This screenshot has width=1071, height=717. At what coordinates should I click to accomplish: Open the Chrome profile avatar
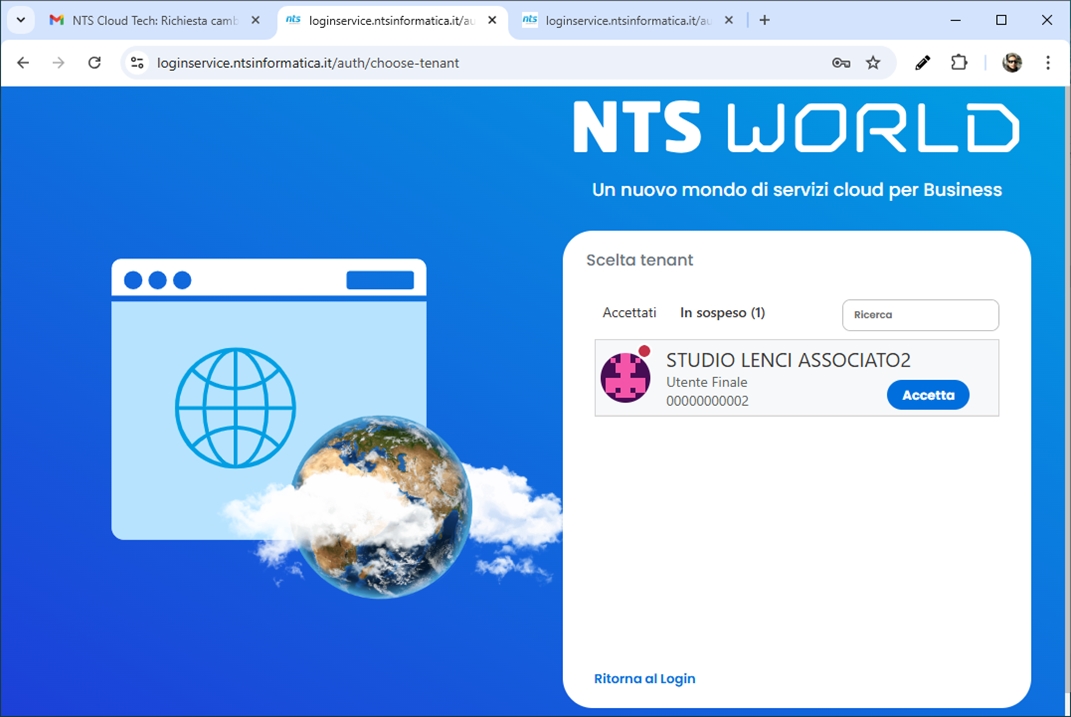tap(1012, 63)
